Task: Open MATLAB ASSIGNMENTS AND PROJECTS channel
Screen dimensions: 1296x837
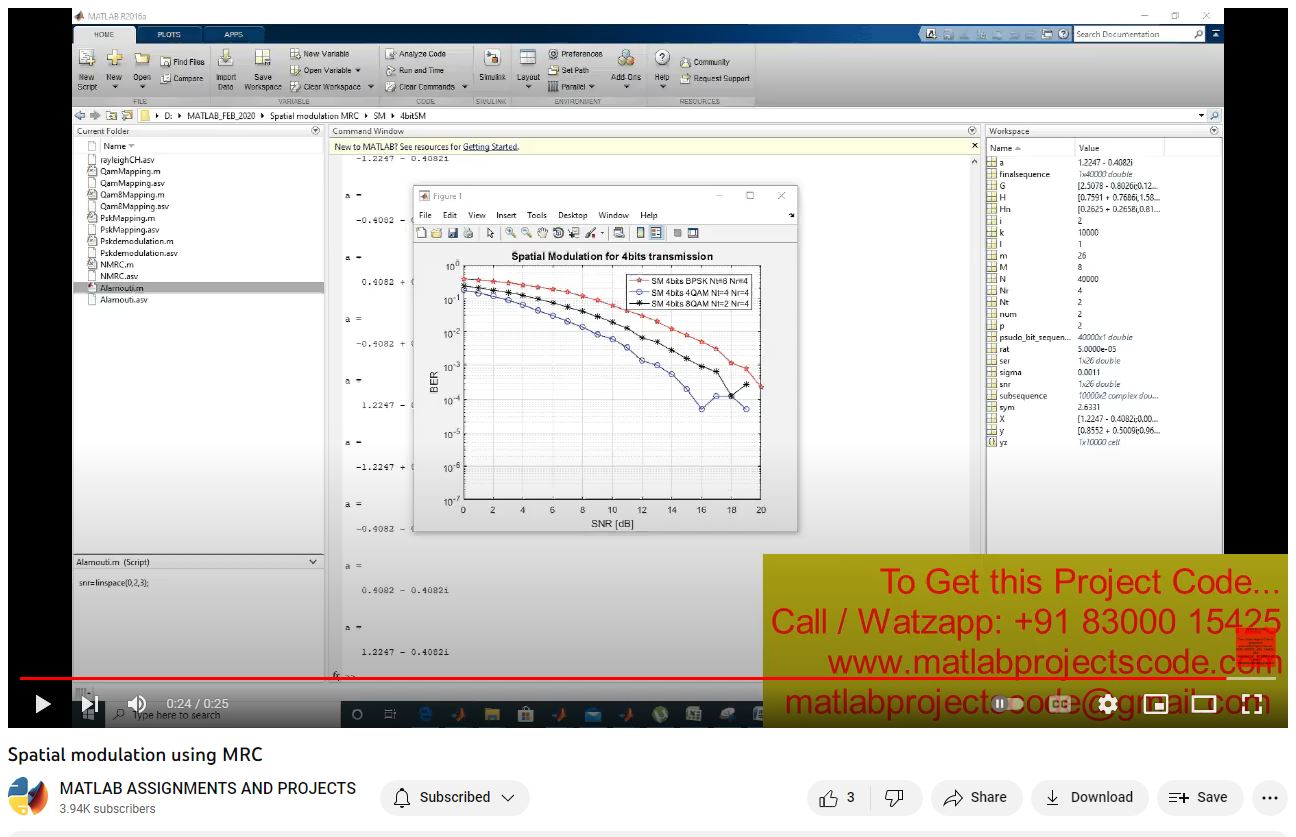Action: point(207,788)
